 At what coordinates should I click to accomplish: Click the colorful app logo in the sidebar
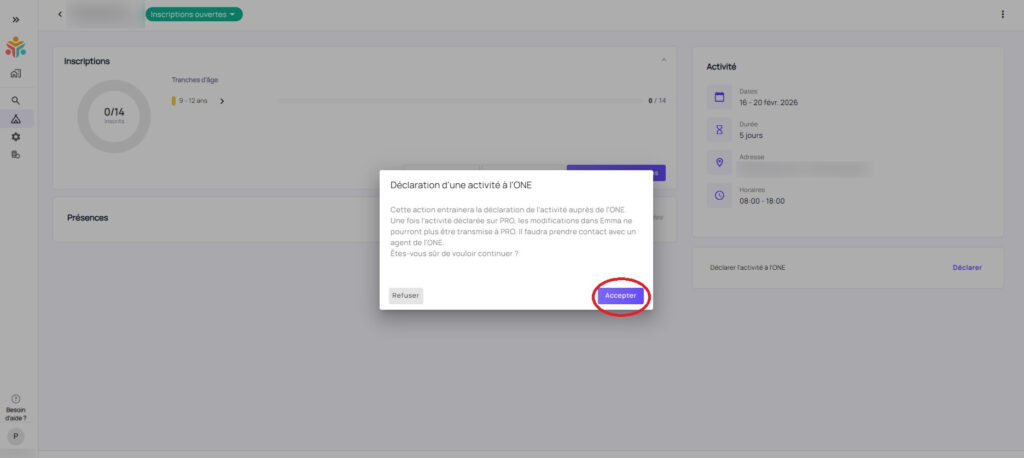[16, 47]
